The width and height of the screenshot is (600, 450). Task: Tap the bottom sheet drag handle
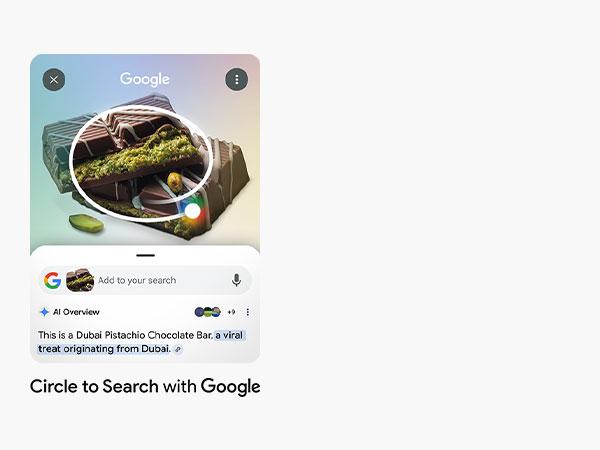145,255
